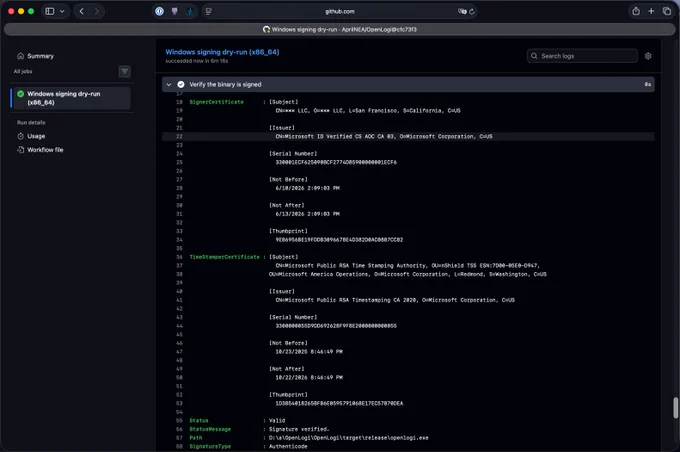This screenshot has height=452, width=680.
Task: Open the Workflow file link
Action: point(45,150)
